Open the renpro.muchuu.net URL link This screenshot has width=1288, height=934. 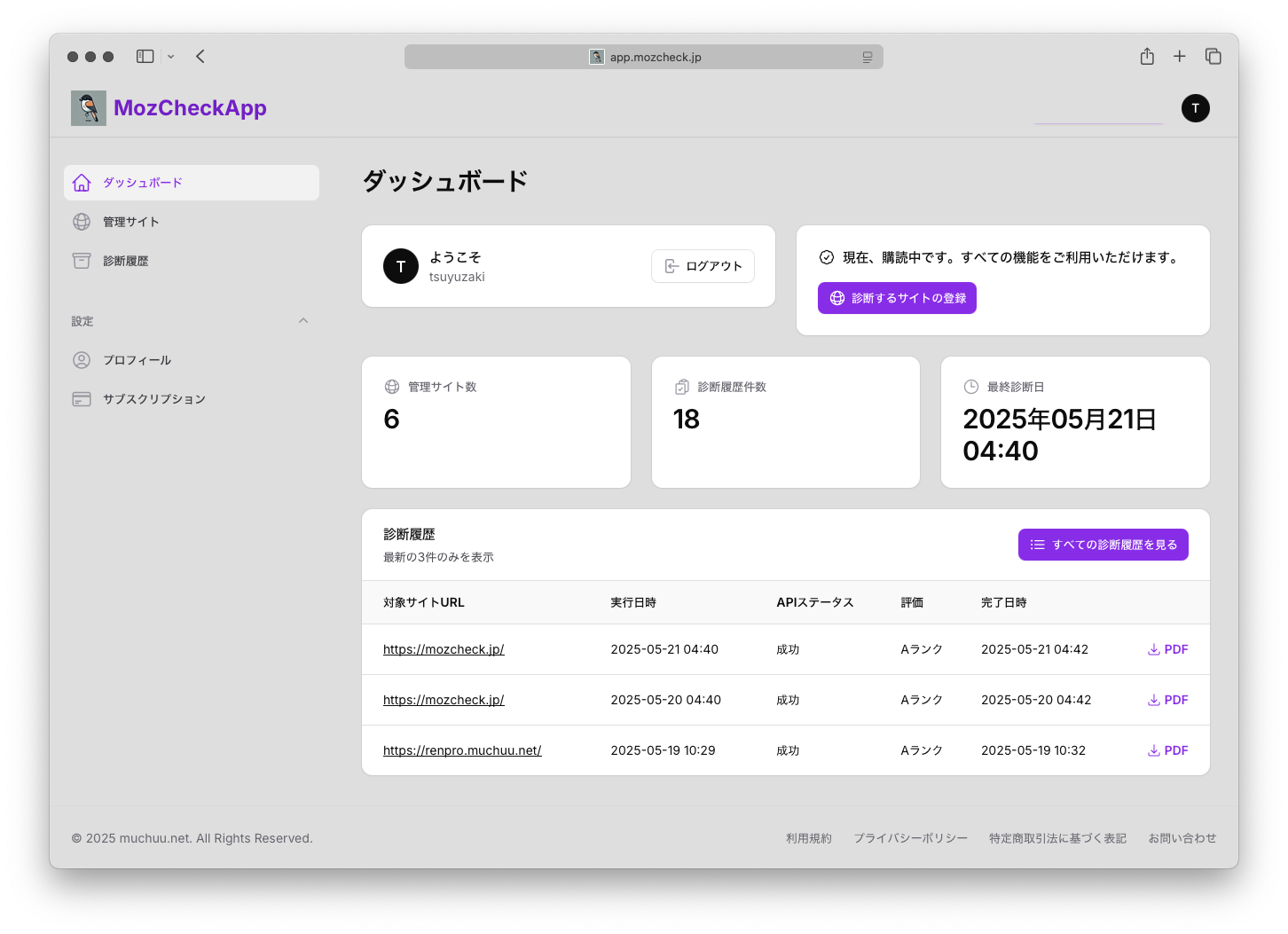tap(462, 750)
